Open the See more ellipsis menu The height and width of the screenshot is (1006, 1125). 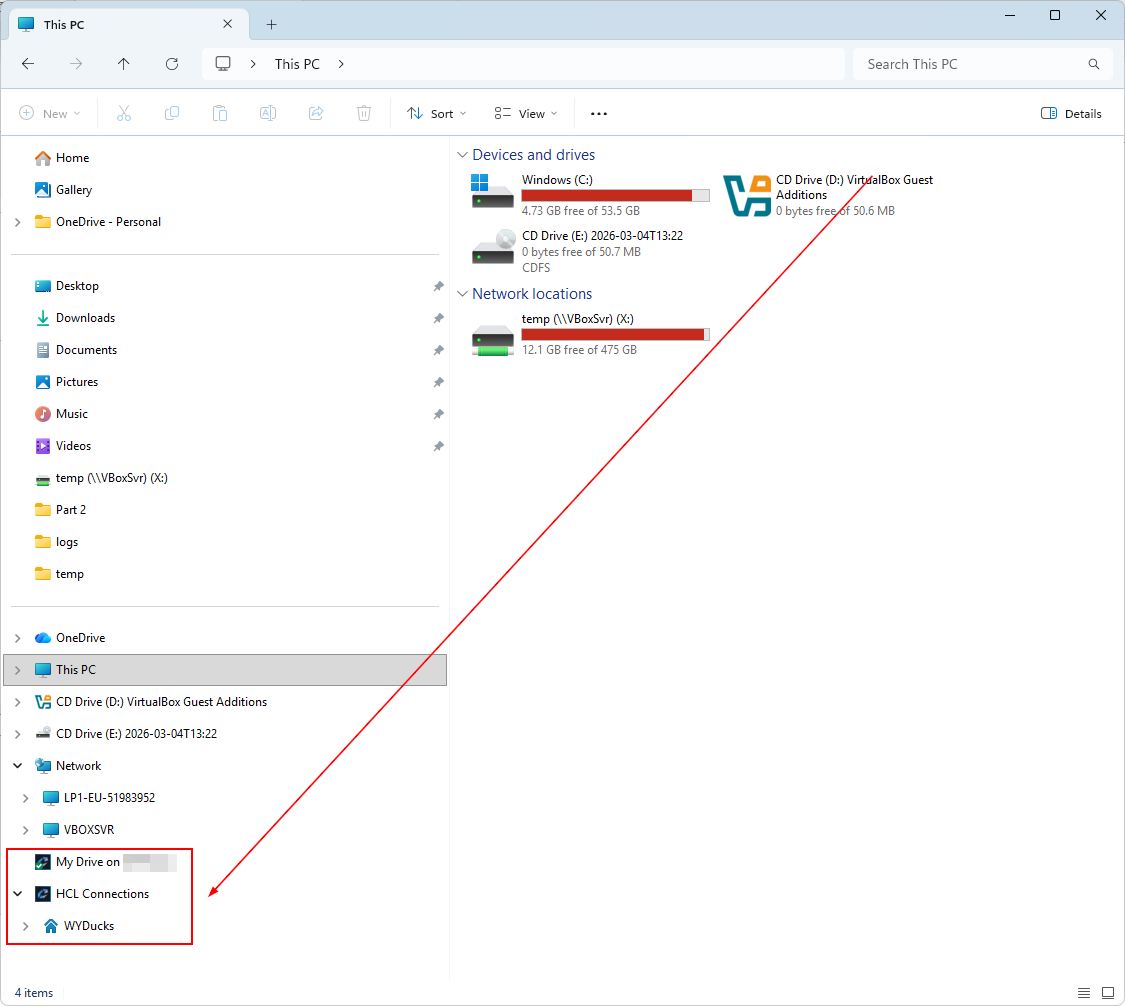point(599,114)
